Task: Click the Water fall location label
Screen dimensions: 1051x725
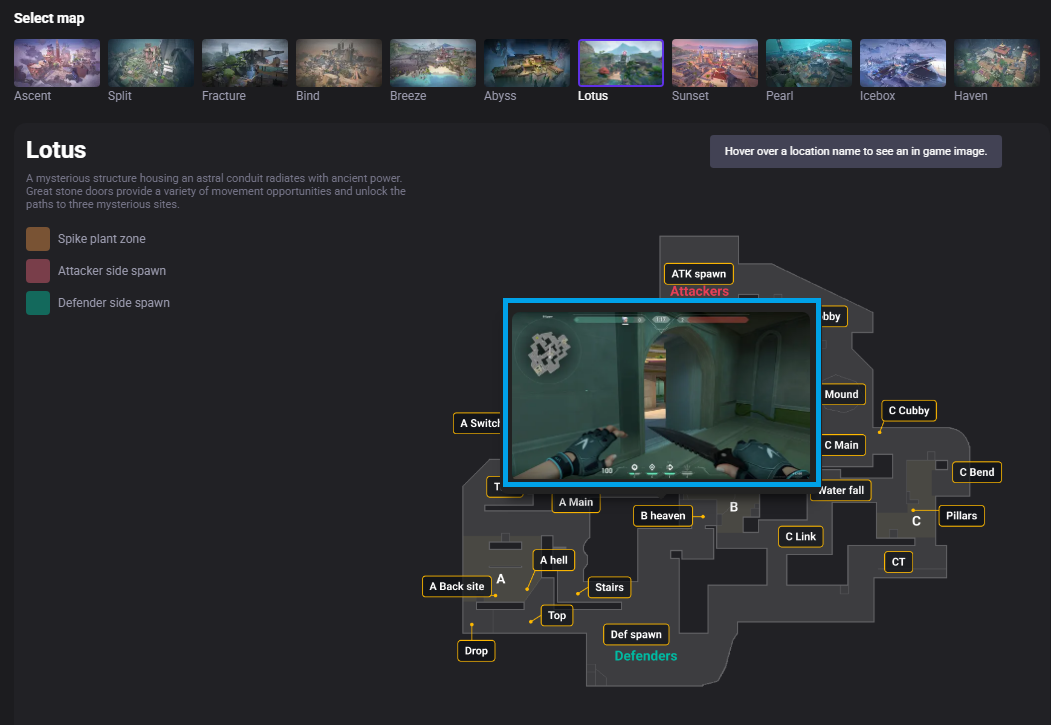Action: pos(840,490)
